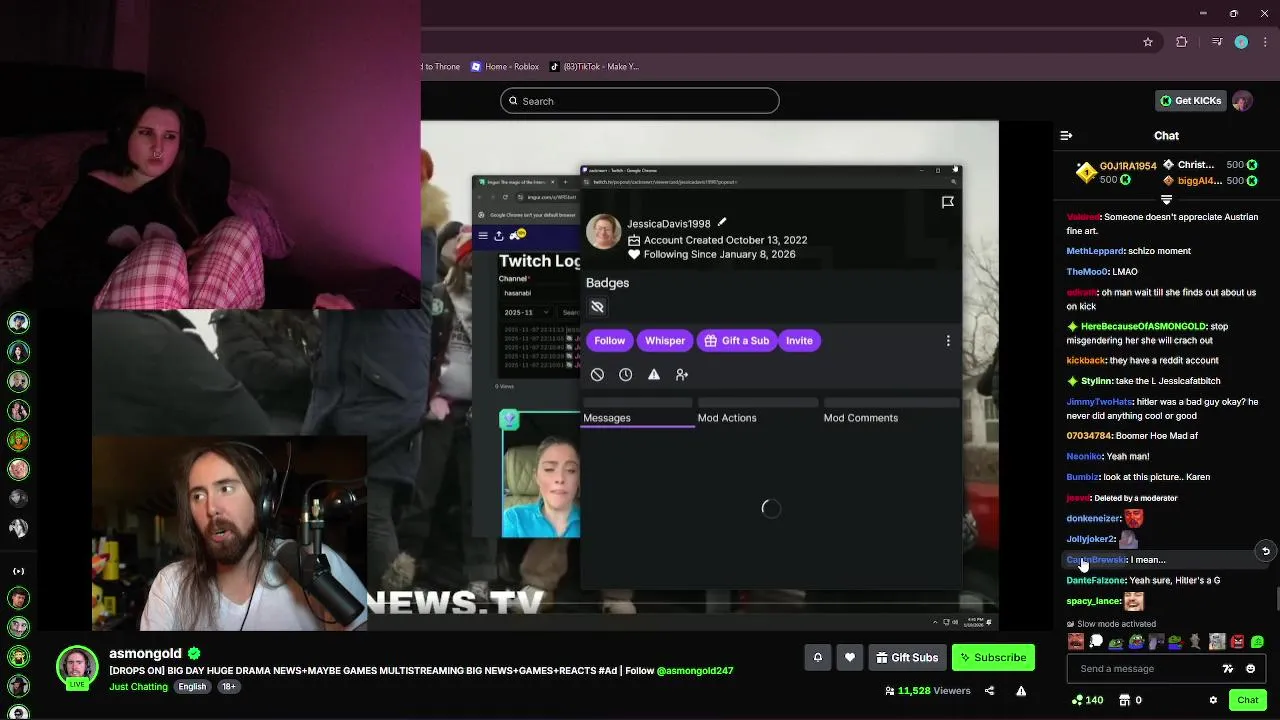Click the red emote in chat emote row
Image resolution: width=1280 pixels, height=720 pixels.
coord(1237,642)
